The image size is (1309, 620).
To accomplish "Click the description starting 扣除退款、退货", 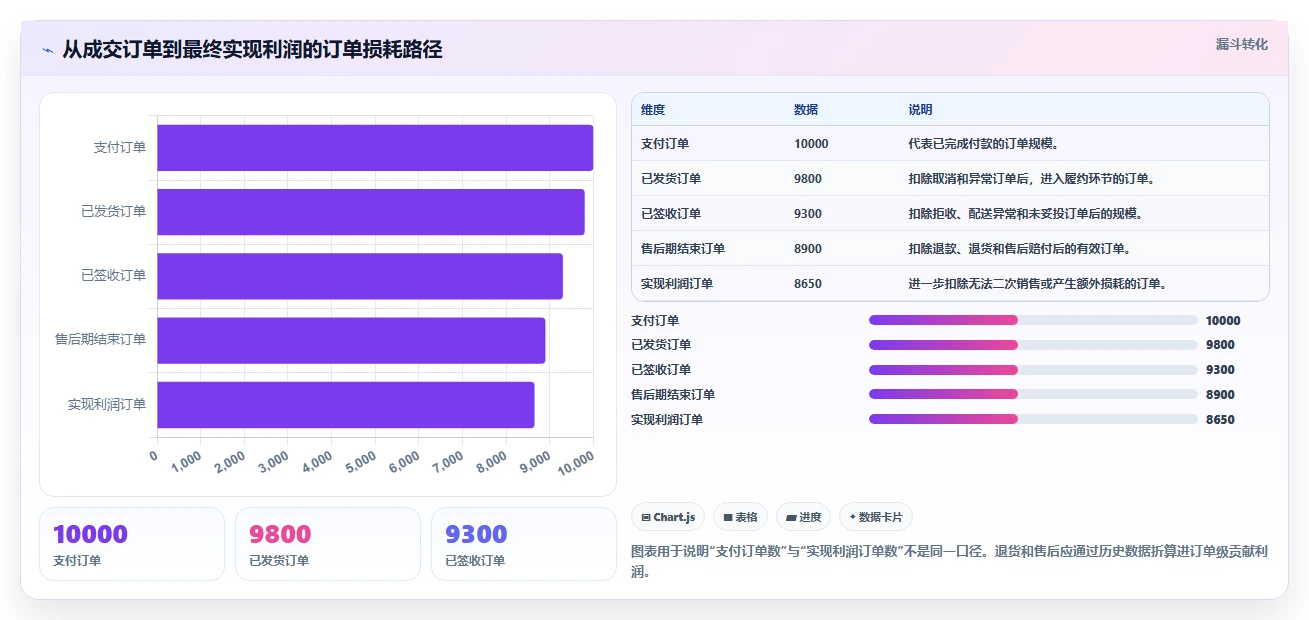I will 1020,248.
